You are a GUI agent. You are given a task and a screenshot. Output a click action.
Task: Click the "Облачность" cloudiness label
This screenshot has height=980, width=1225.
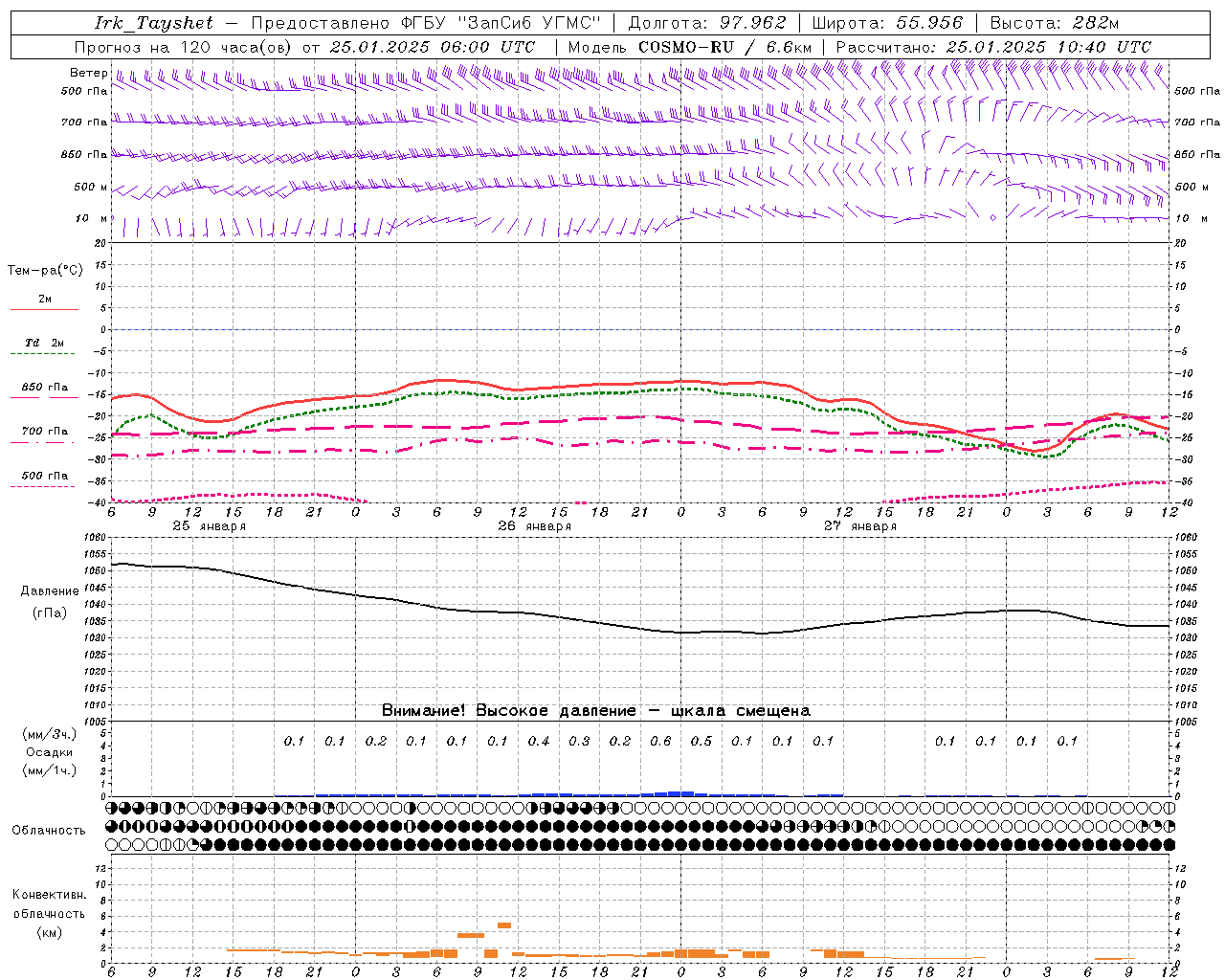(x=49, y=831)
